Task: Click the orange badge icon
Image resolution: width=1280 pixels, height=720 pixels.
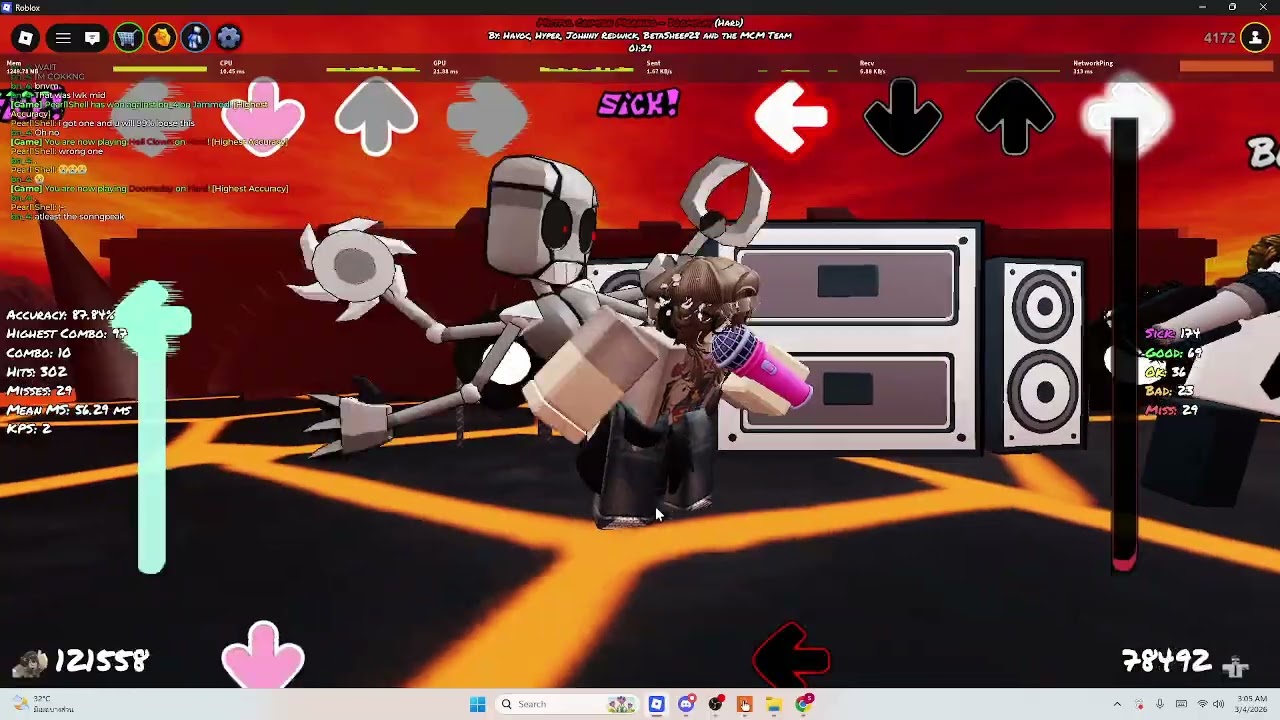Action: [x=161, y=38]
